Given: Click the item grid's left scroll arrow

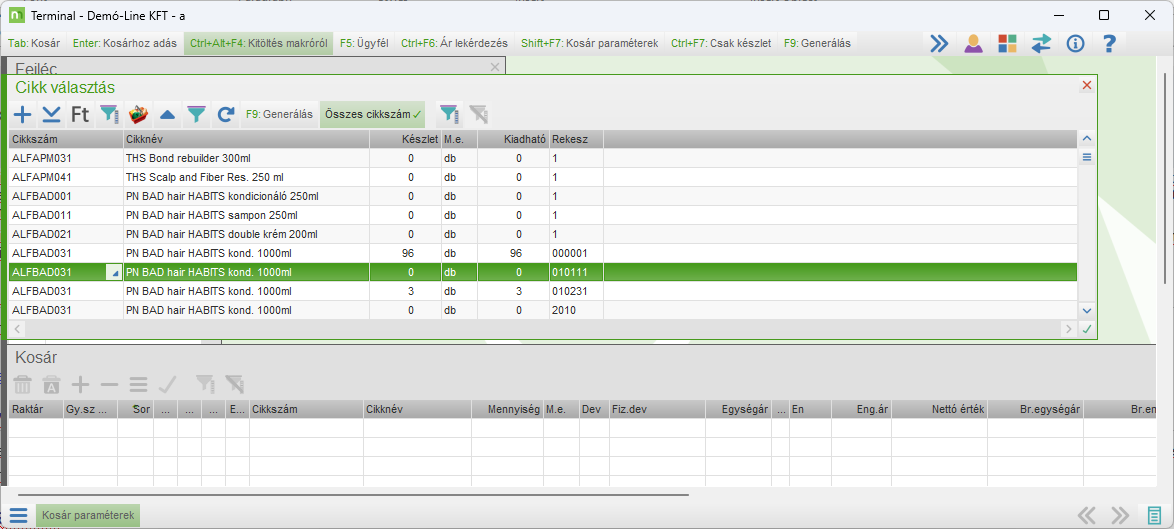Looking at the screenshot, I should coord(17,328).
